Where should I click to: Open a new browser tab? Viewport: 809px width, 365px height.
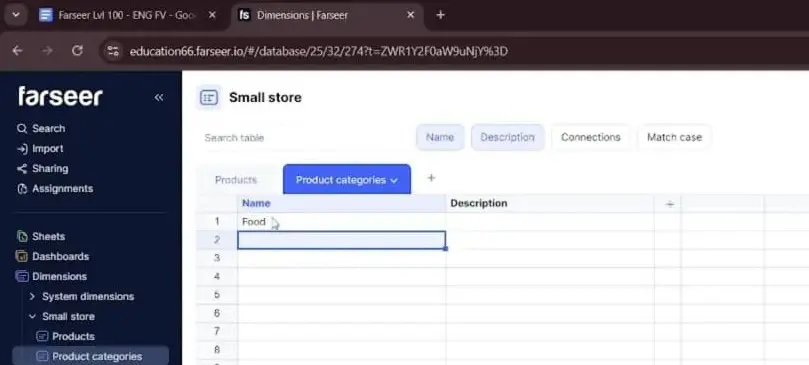(440, 15)
